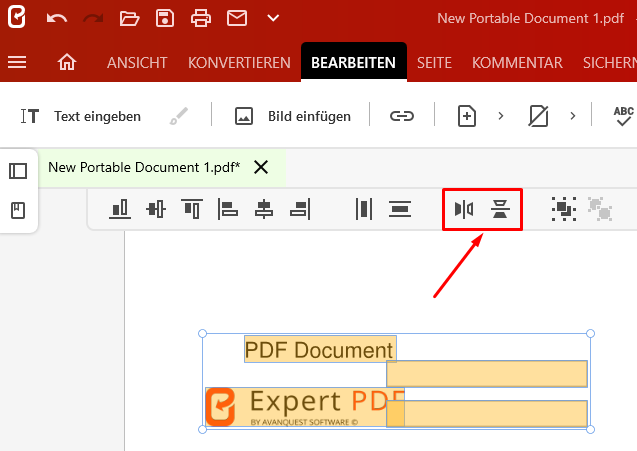Open the SICHERN tab
This screenshot has height=451, width=637.
pyautogui.click(x=610, y=63)
